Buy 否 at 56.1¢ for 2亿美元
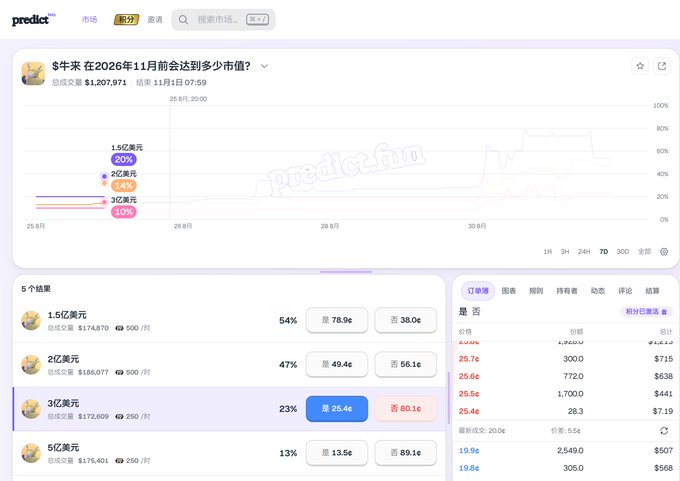Screen dimensions: 680x481 405,364
